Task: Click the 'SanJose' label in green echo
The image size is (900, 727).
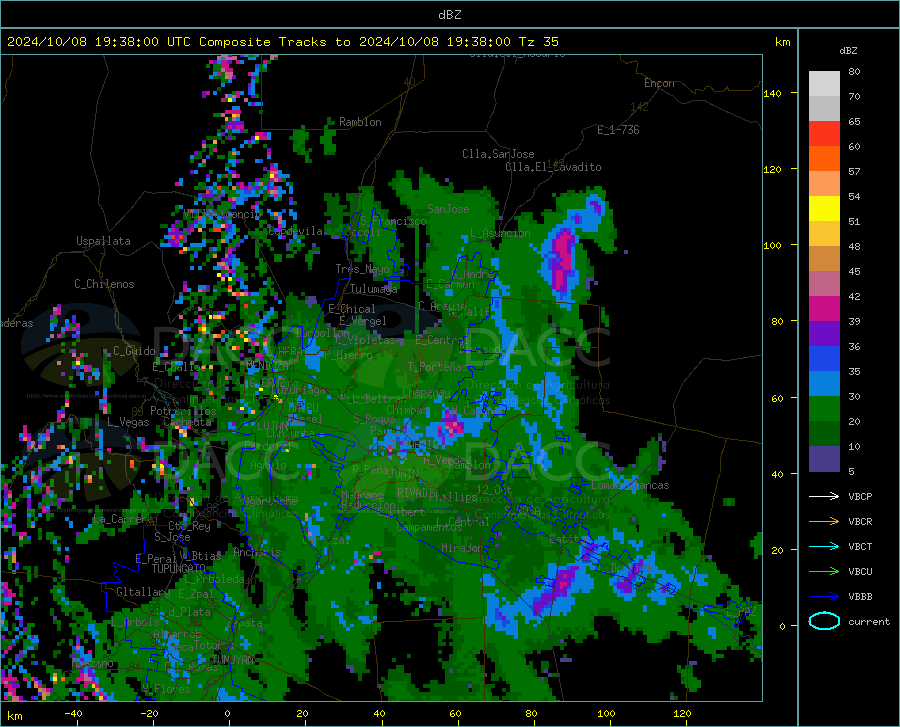Action: coord(448,209)
